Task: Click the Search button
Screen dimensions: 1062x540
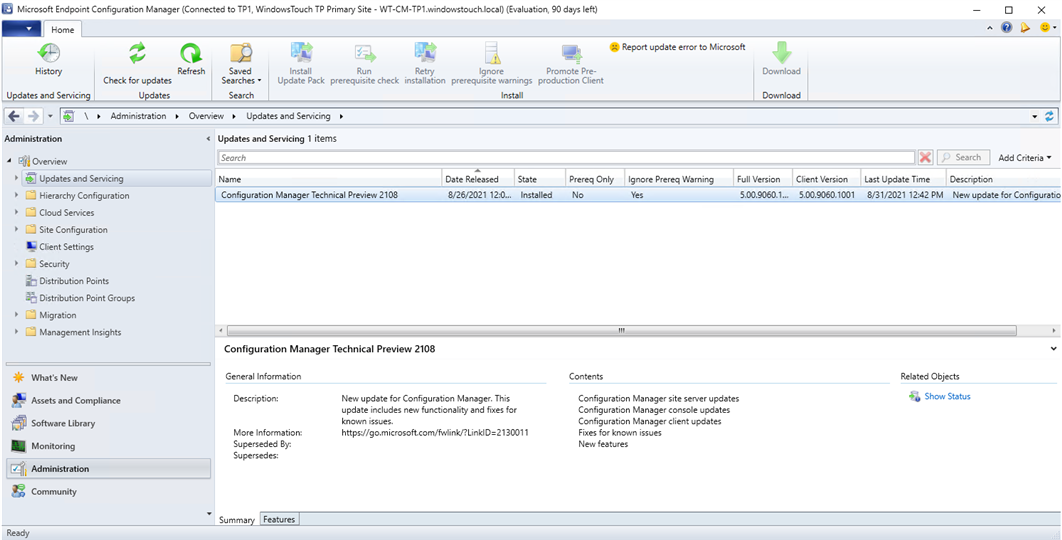Action: [x=962, y=157]
